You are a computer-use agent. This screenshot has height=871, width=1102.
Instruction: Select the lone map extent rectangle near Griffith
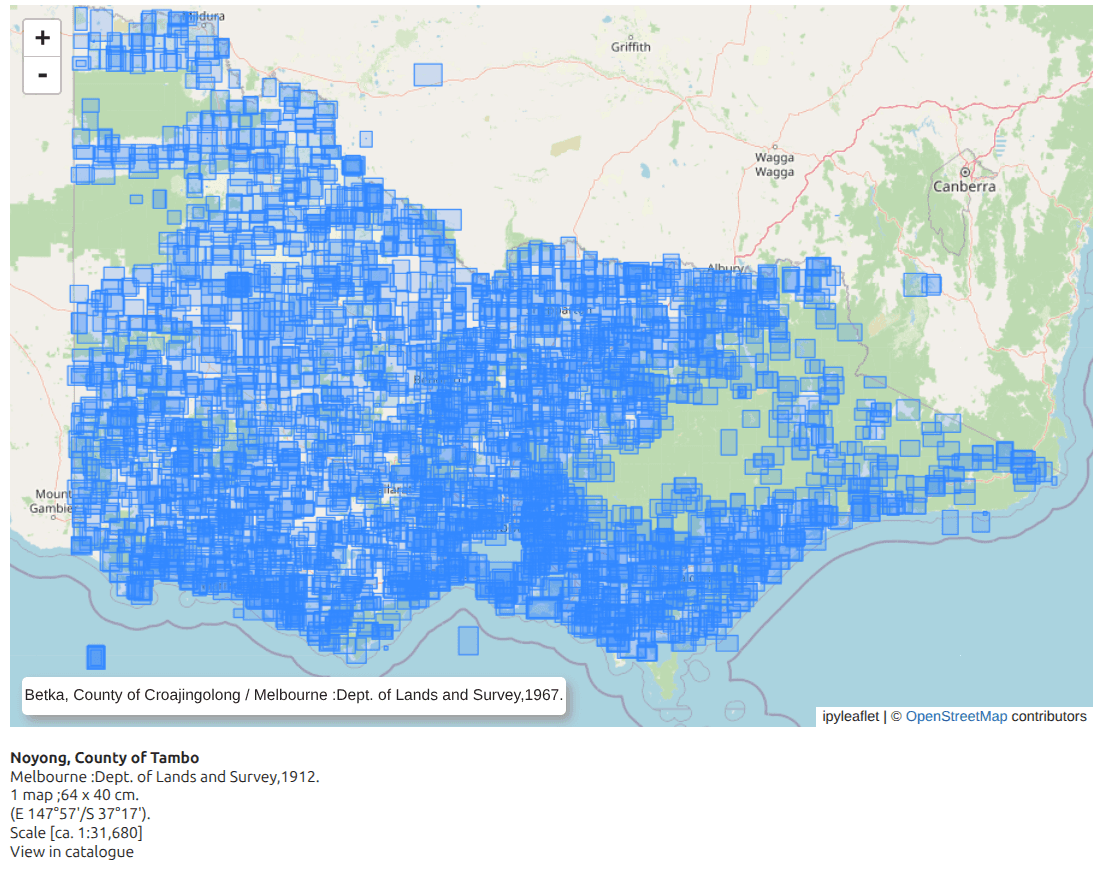point(428,73)
